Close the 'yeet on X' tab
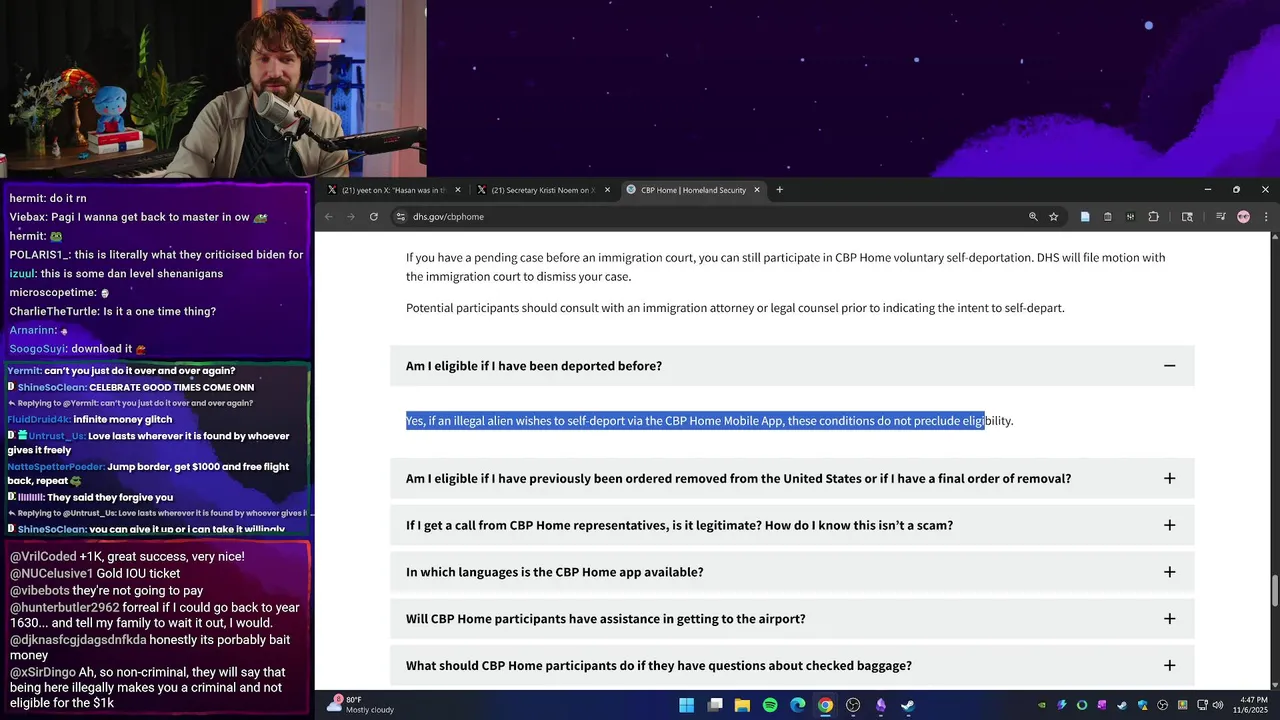The height and width of the screenshot is (720, 1280). (x=458, y=190)
